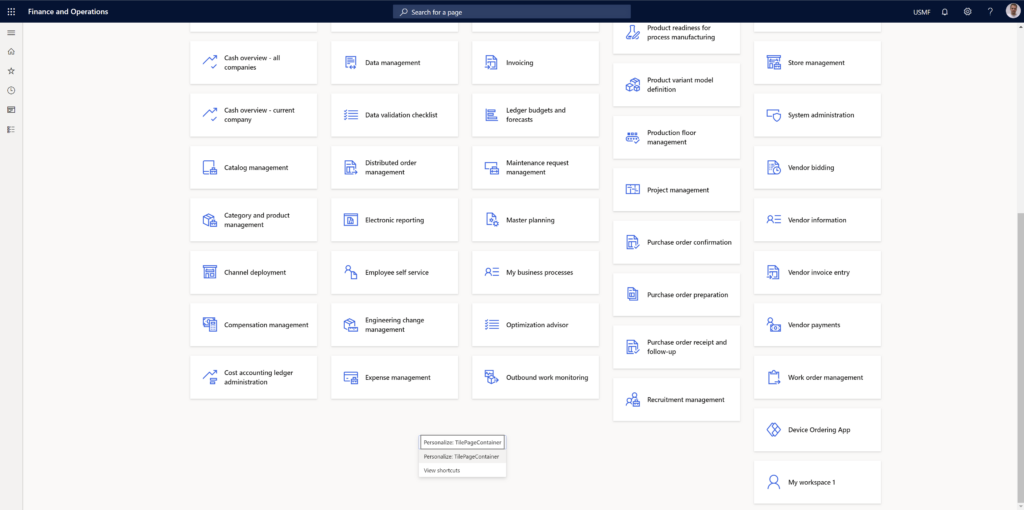
Task: Click the Optimization advisor checklist icon
Action: (492, 325)
